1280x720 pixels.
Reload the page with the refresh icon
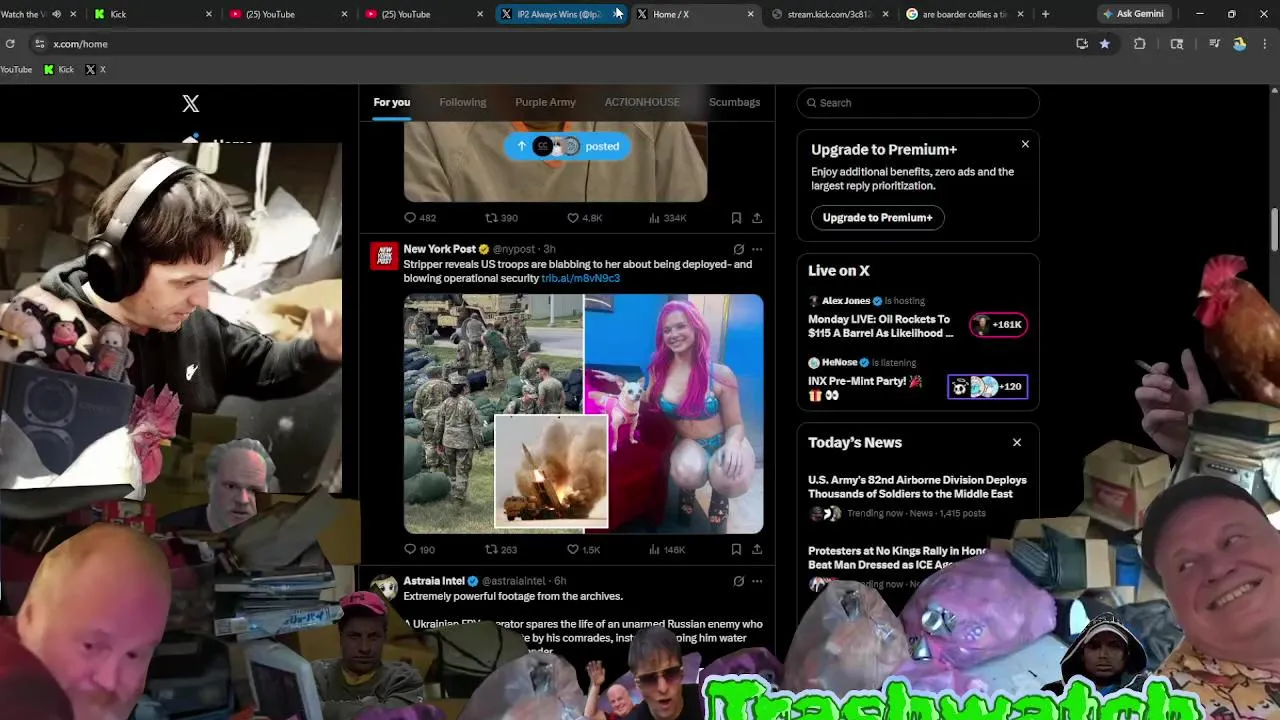[10, 44]
